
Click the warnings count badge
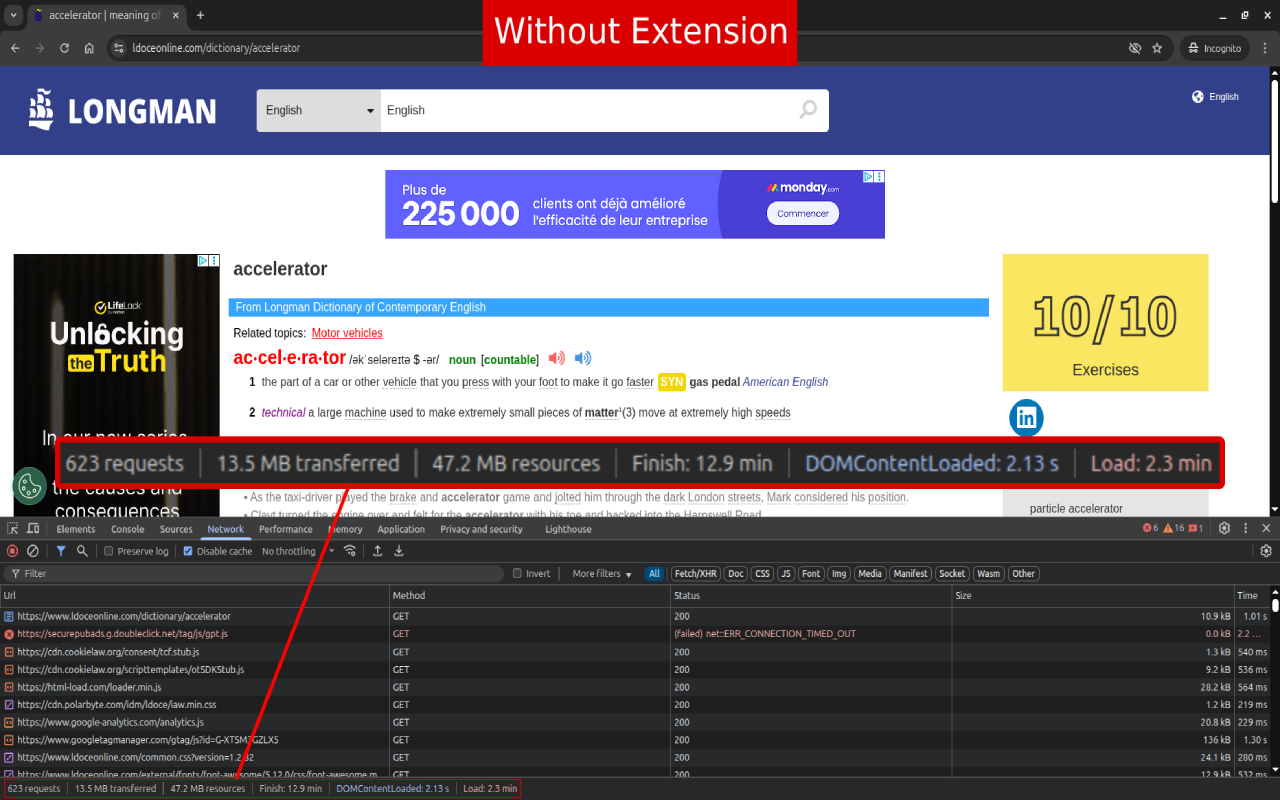(x=1173, y=529)
